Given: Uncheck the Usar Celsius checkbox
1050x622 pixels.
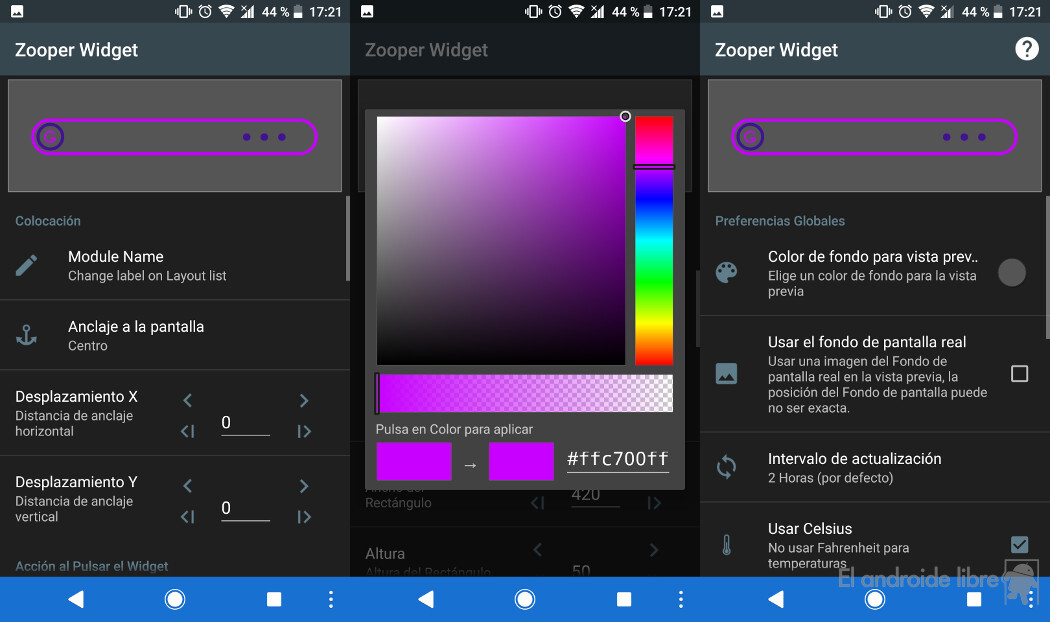Looking at the screenshot, I should (x=1019, y=544).
